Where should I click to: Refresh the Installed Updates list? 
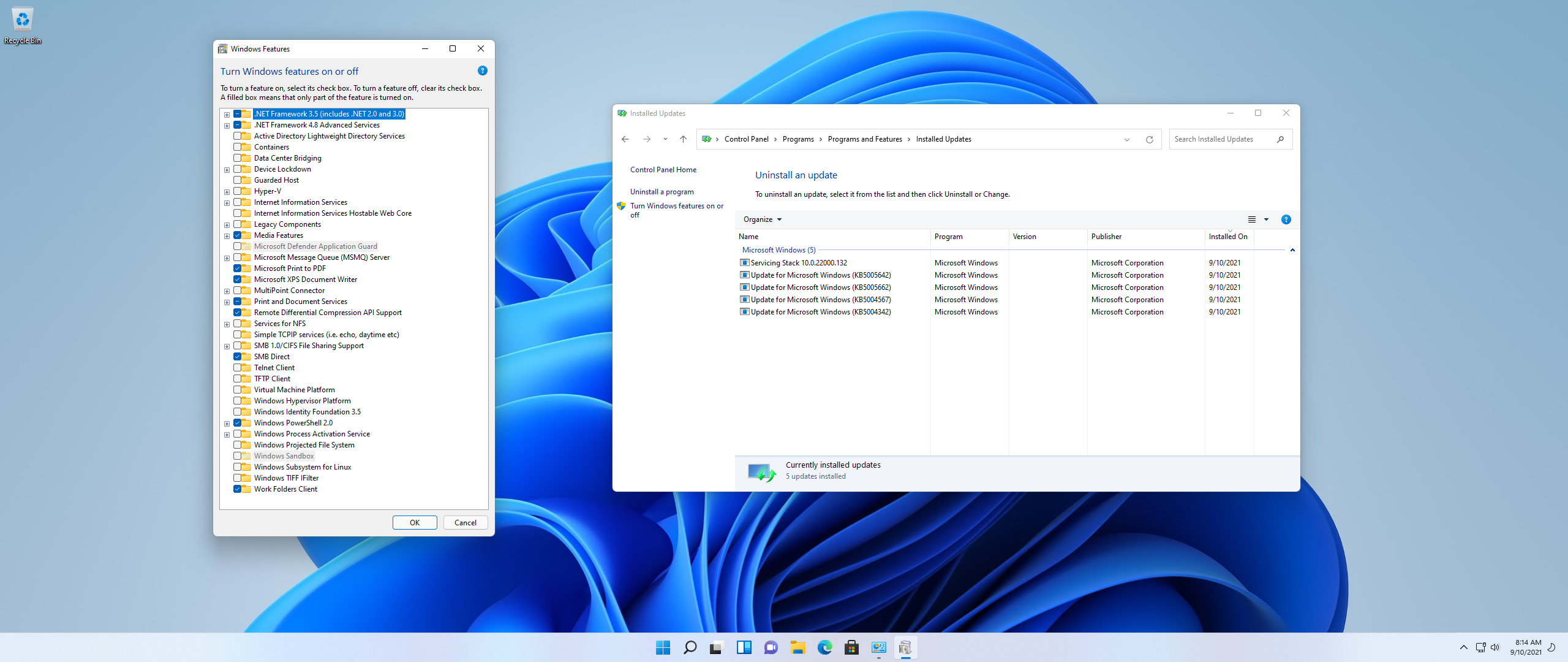click(x=1150, y=139)
